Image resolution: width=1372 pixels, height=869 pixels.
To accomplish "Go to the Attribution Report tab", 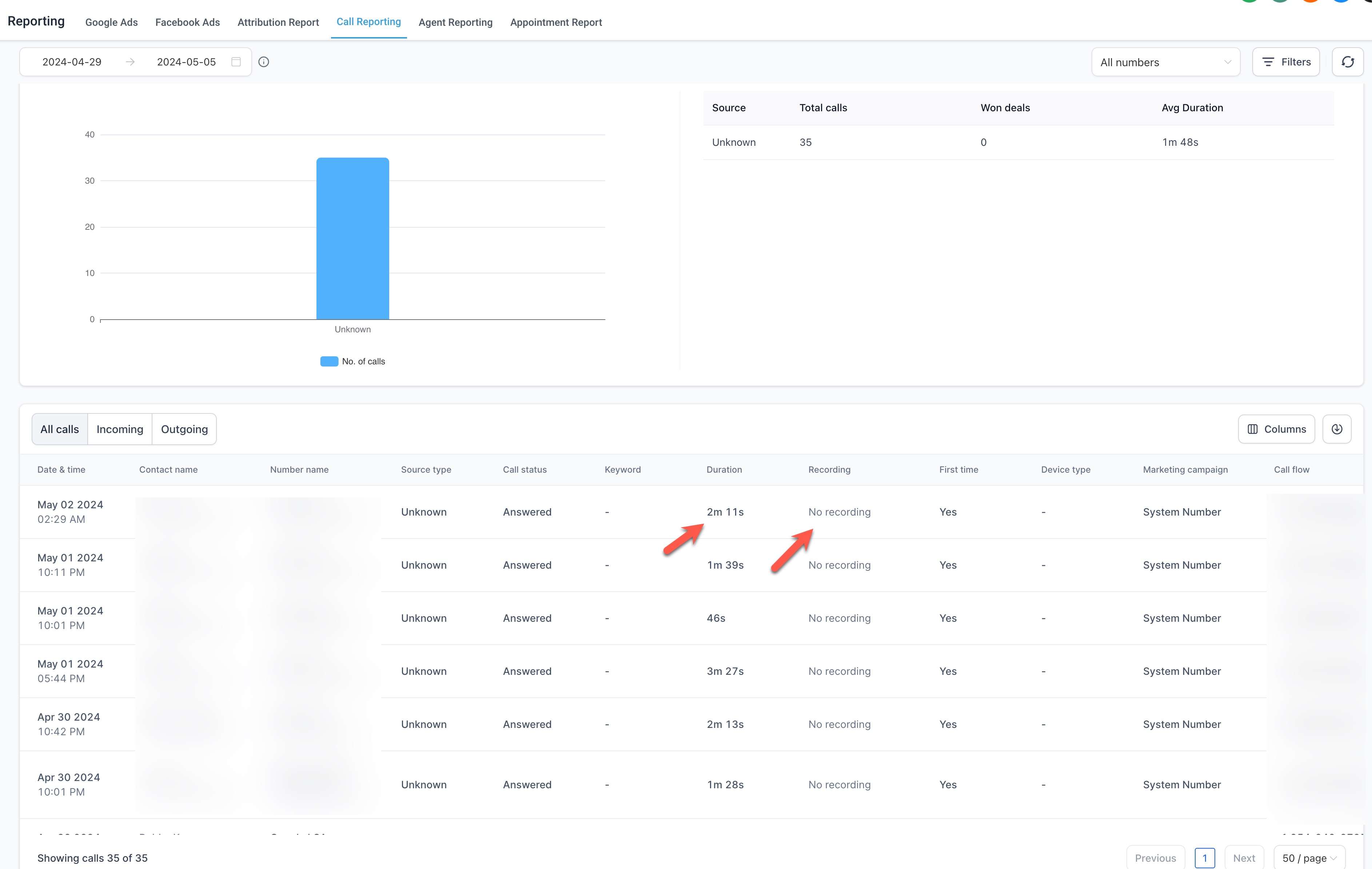I will pyautogui.click(x=278, y=22).
